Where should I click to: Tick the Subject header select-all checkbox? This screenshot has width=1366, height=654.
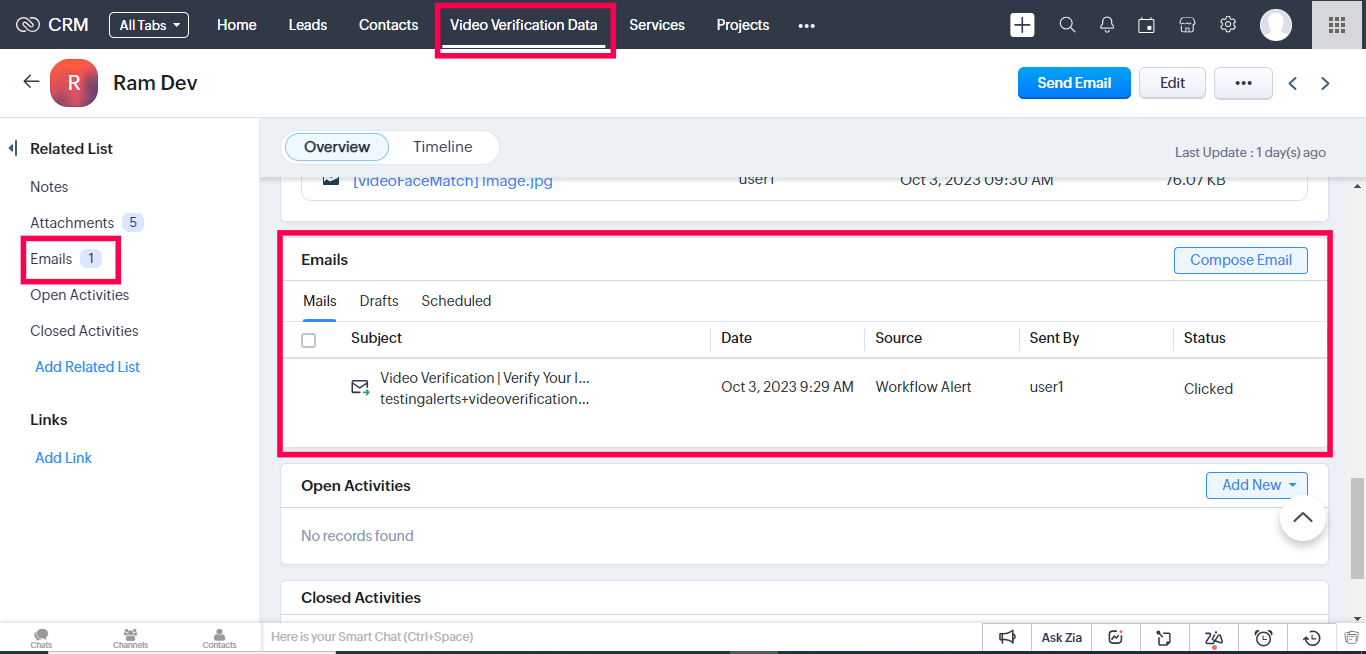(x=308, y=340)
